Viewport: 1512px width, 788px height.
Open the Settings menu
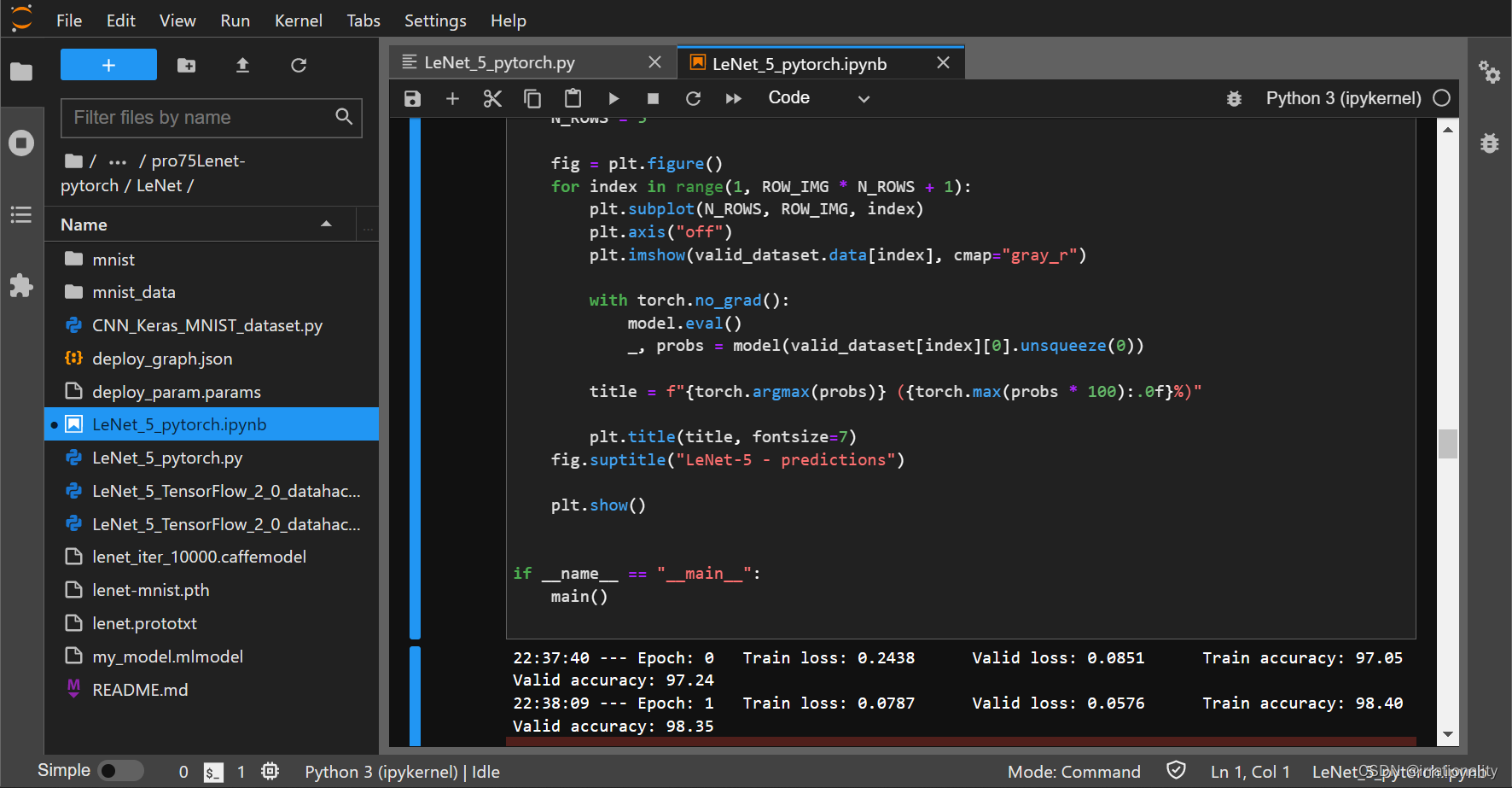pyautogui.click(x=435, y=20)
